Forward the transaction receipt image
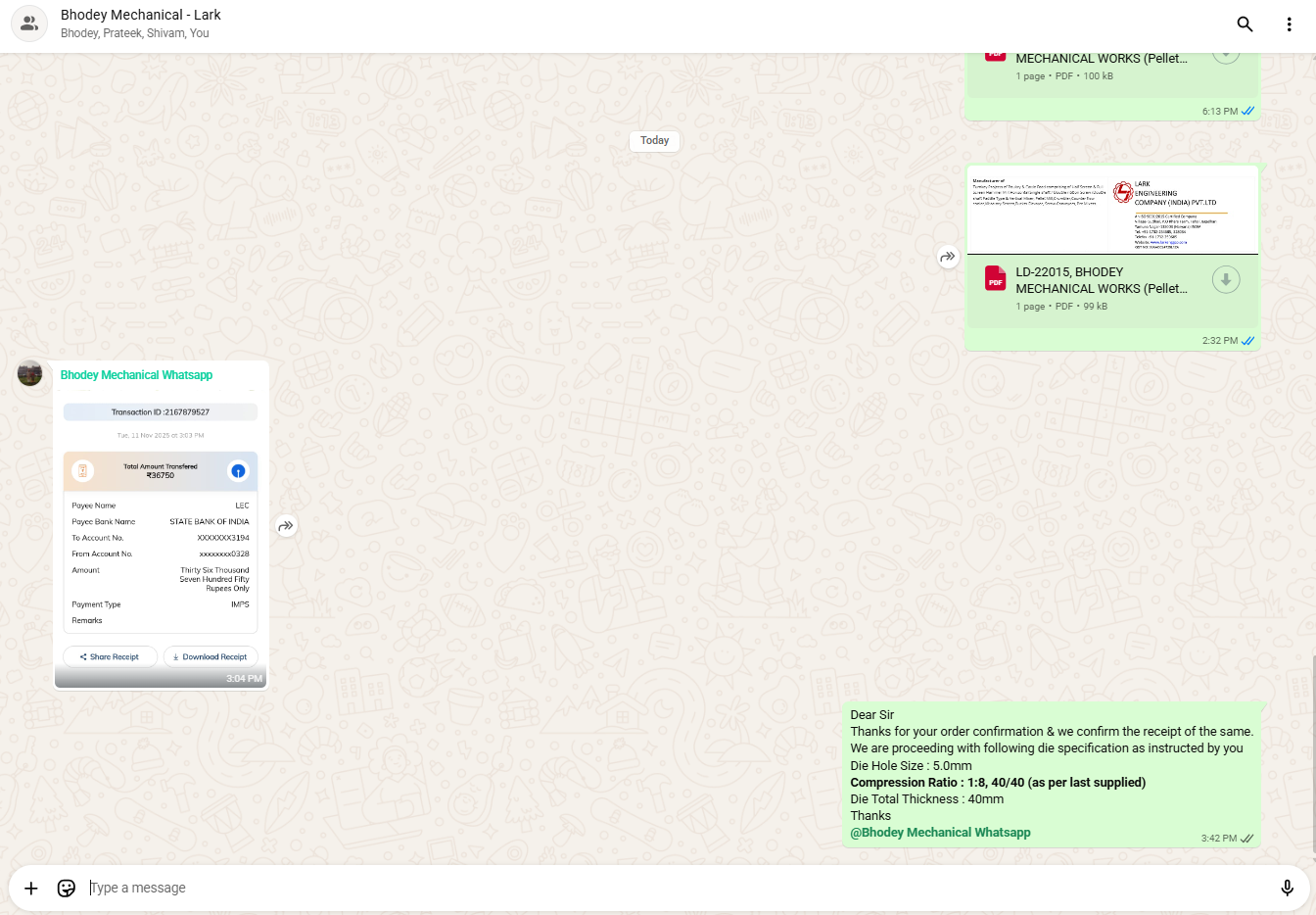Image resolution: width=1316 pixels, height=915 pixels. click(x=286, y=526)
